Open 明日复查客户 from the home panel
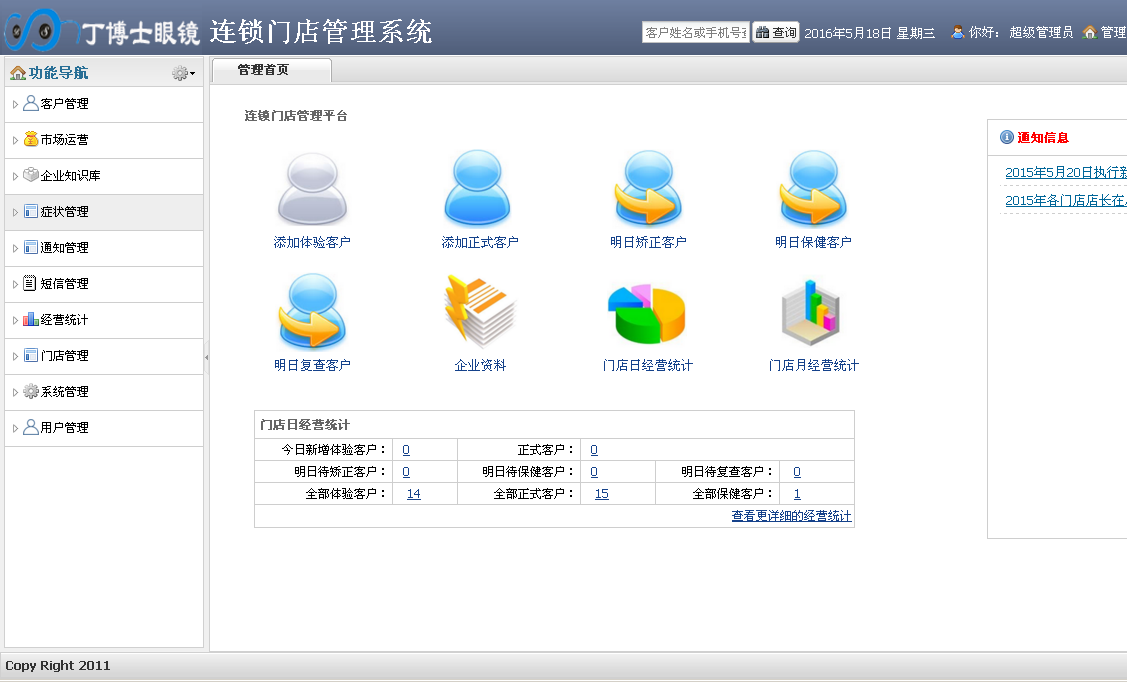 (x=310, y=310)
